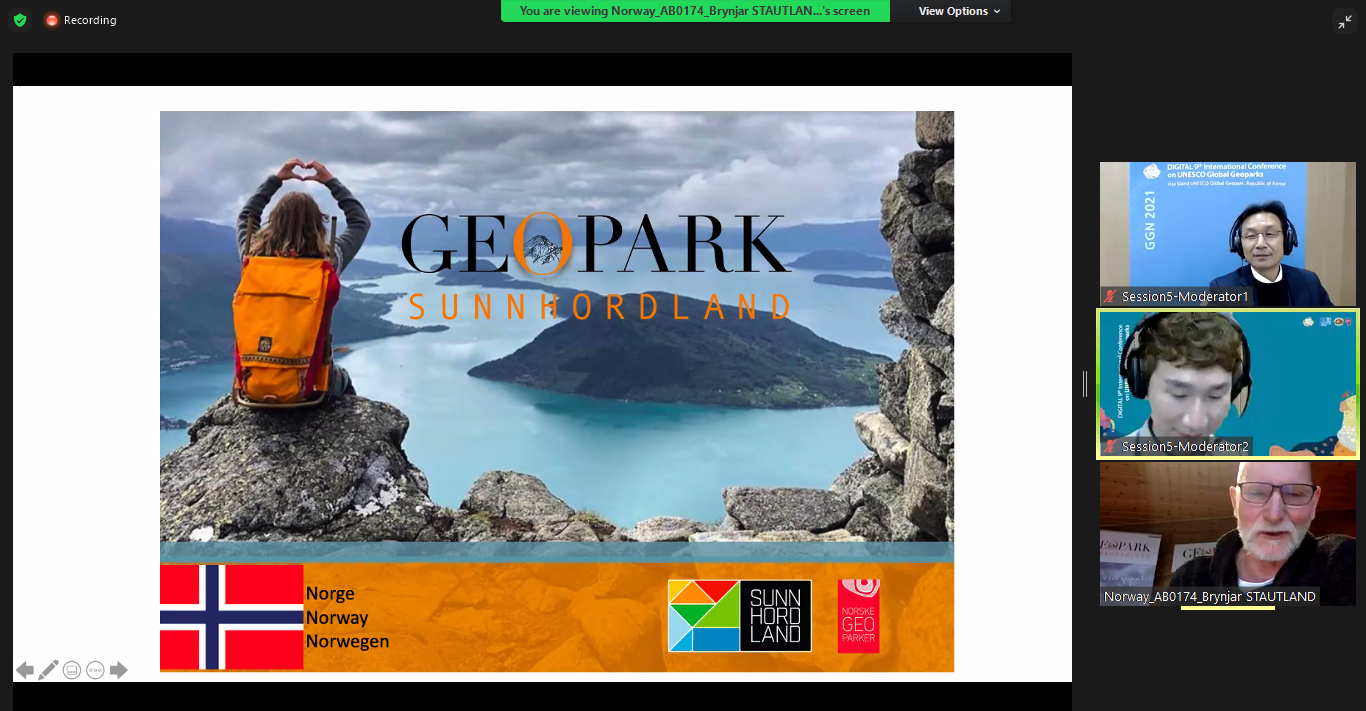Click the divider handle beside video panel
The height and width of the screenshot is (711, 1366).
pyautogui.click(x=1085, y=383)
